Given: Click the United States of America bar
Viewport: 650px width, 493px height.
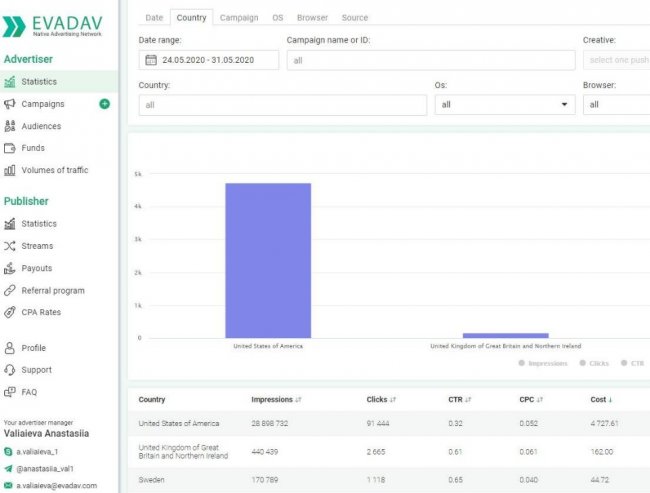Looking at the screenshot, I should click(268, 260).
